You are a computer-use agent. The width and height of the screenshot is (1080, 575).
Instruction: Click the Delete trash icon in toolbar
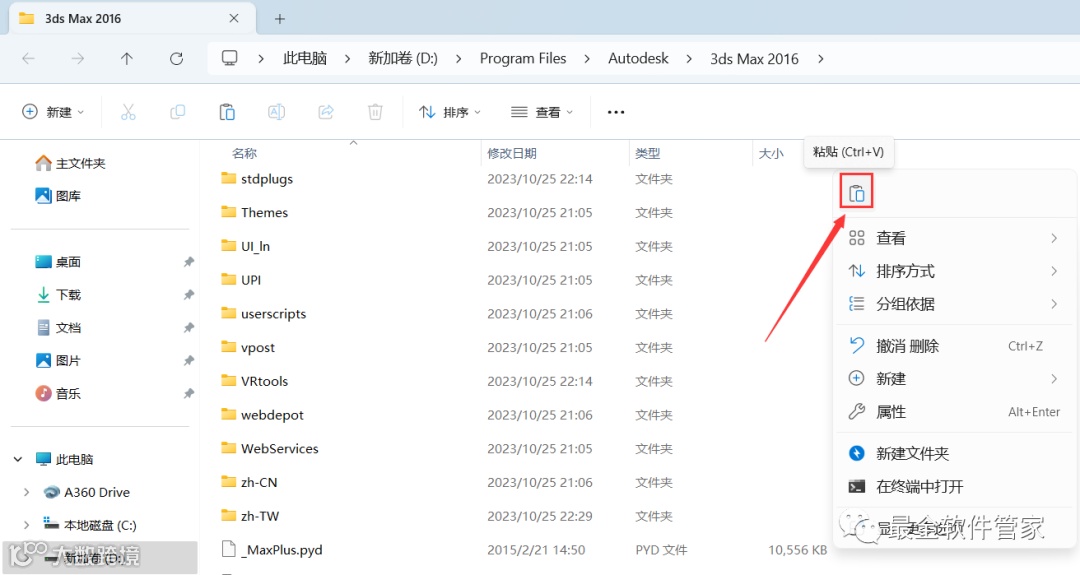click(375, 112)
